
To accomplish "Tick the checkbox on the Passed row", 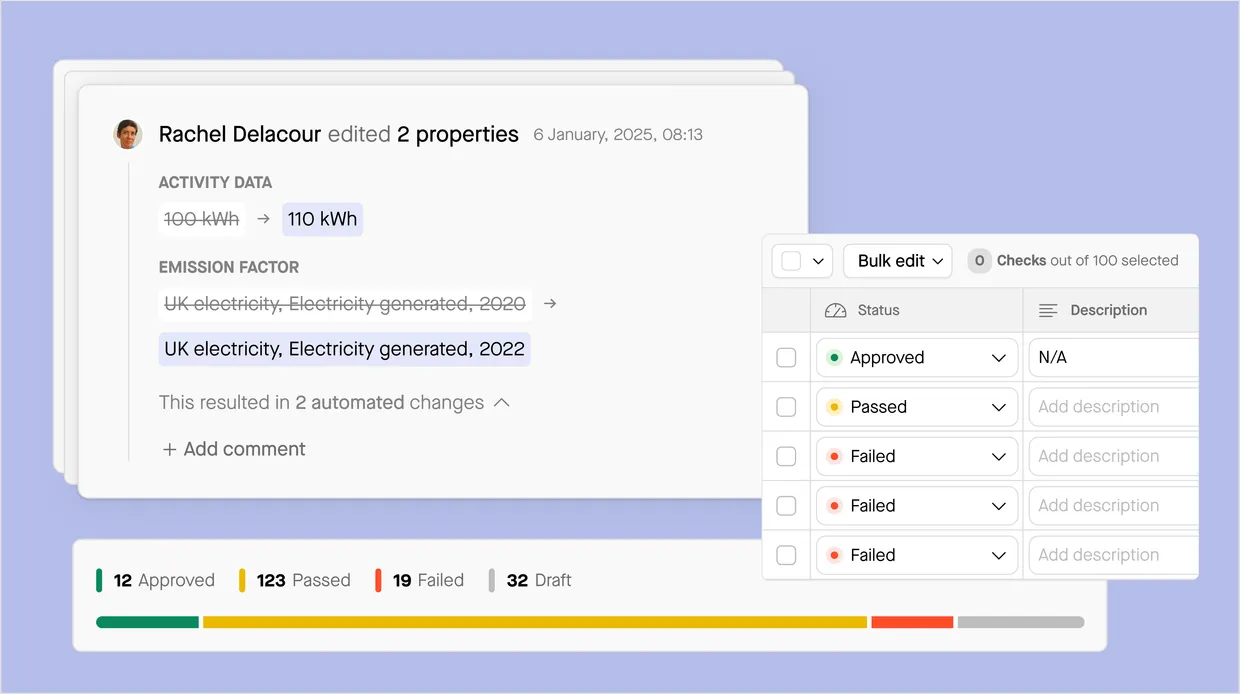I will coord(787,407).
